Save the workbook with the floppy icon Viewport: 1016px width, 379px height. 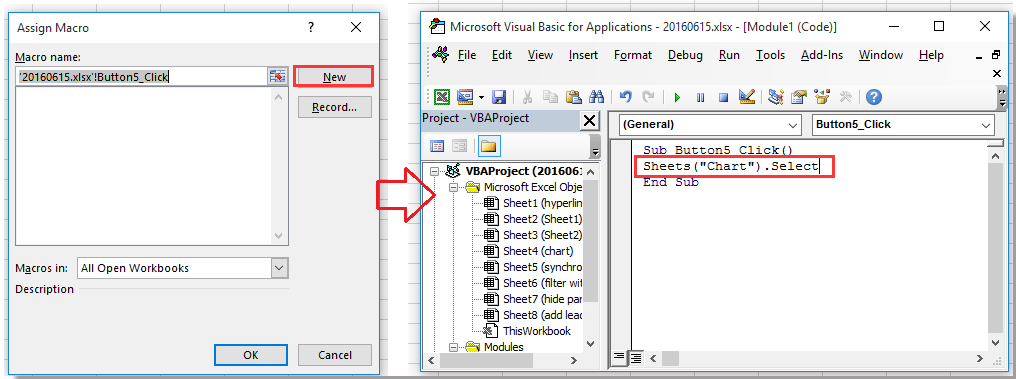(x=498, y=97)
